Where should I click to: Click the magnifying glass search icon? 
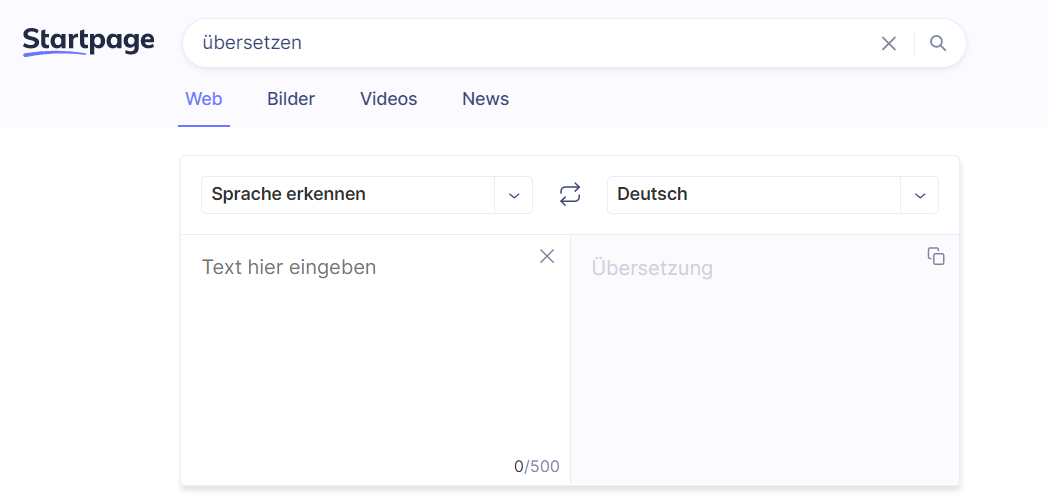[x=938, y=43]
